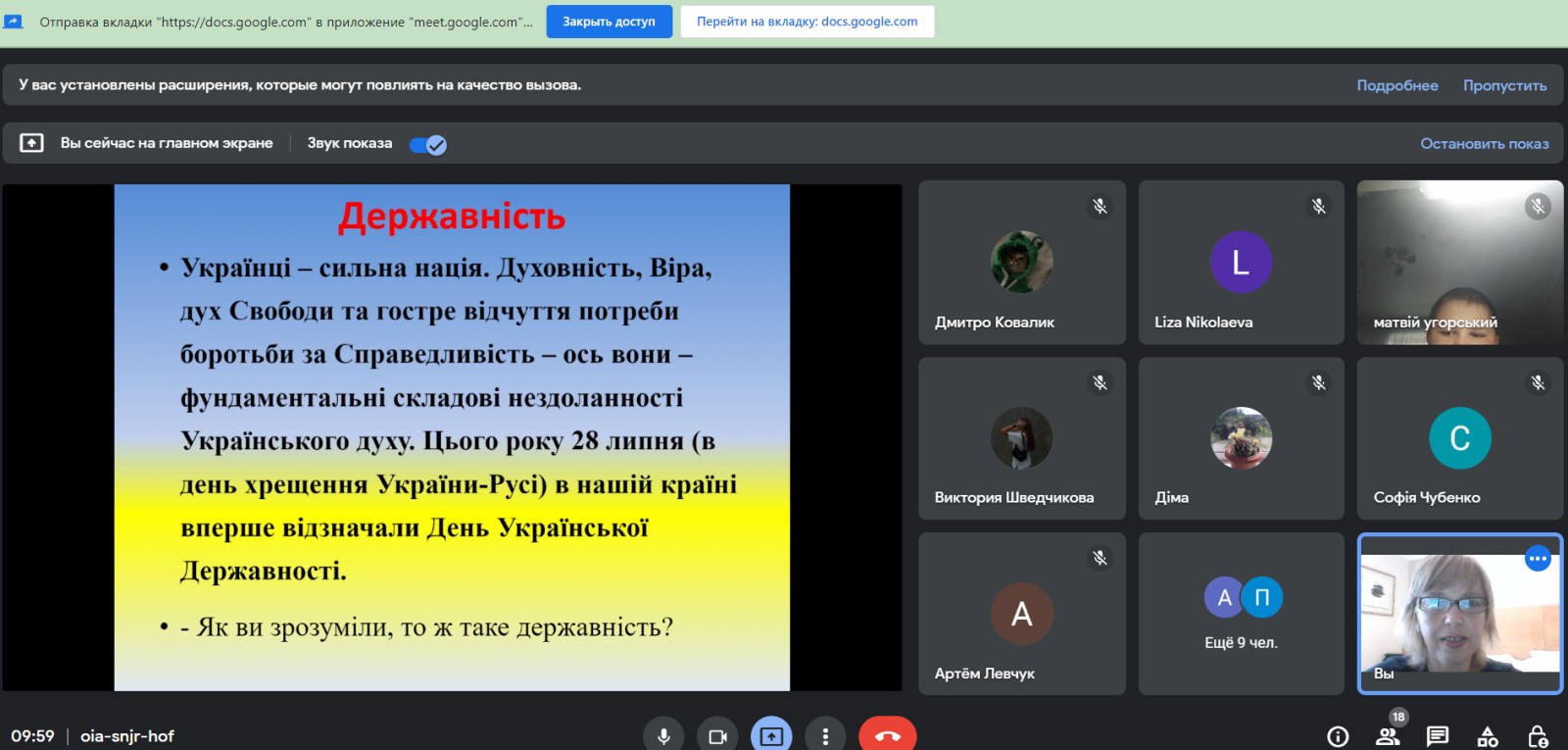Click the "Подробнее" link
The height and width of the screenshot is (750, 1568).
click(x=1396, y=85)
